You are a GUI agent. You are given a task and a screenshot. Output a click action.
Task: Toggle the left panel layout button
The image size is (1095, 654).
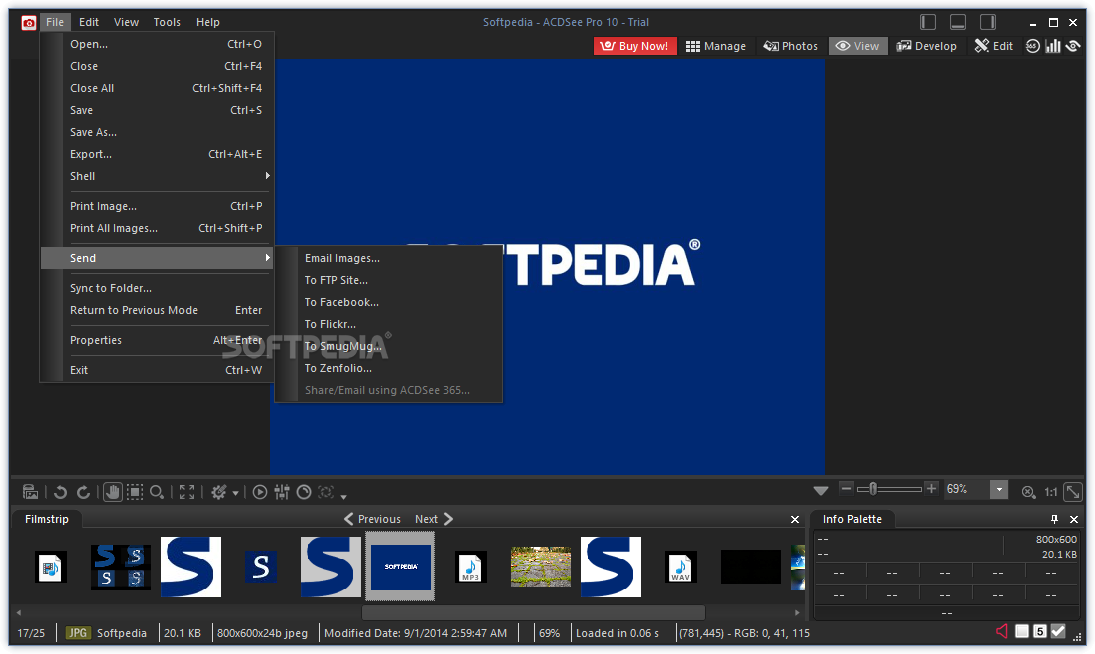[928, 22]
